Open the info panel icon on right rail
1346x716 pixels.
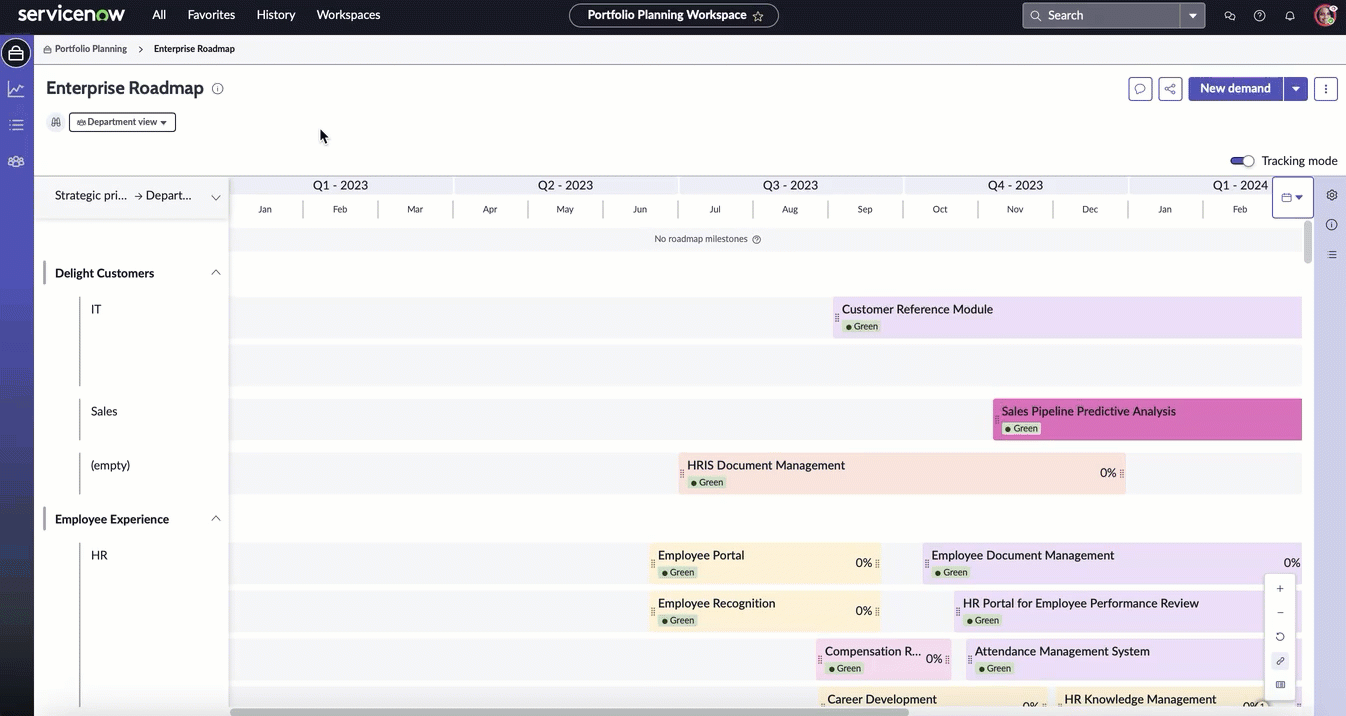click(x=1332, y=225)
